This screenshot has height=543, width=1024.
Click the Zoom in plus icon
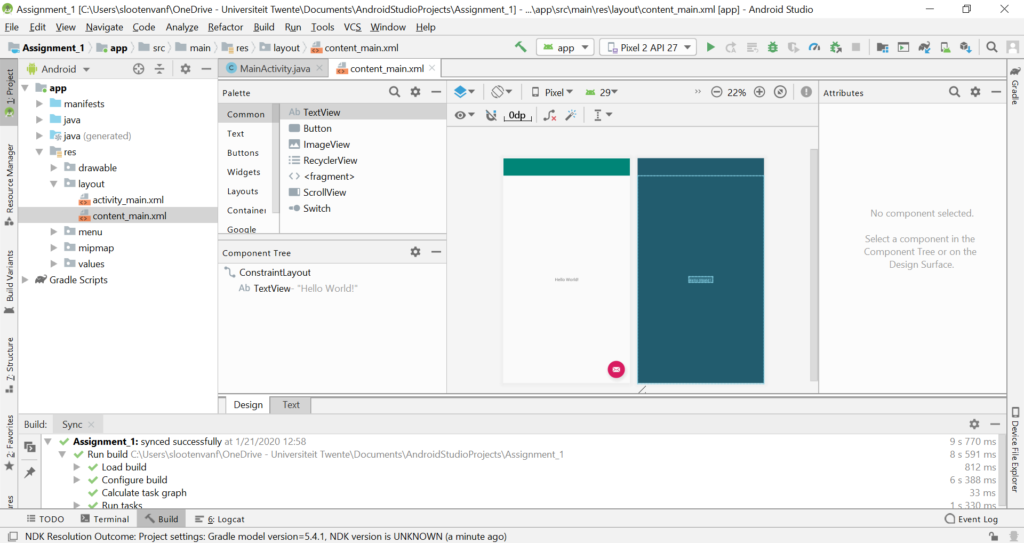tap(760, 92)
